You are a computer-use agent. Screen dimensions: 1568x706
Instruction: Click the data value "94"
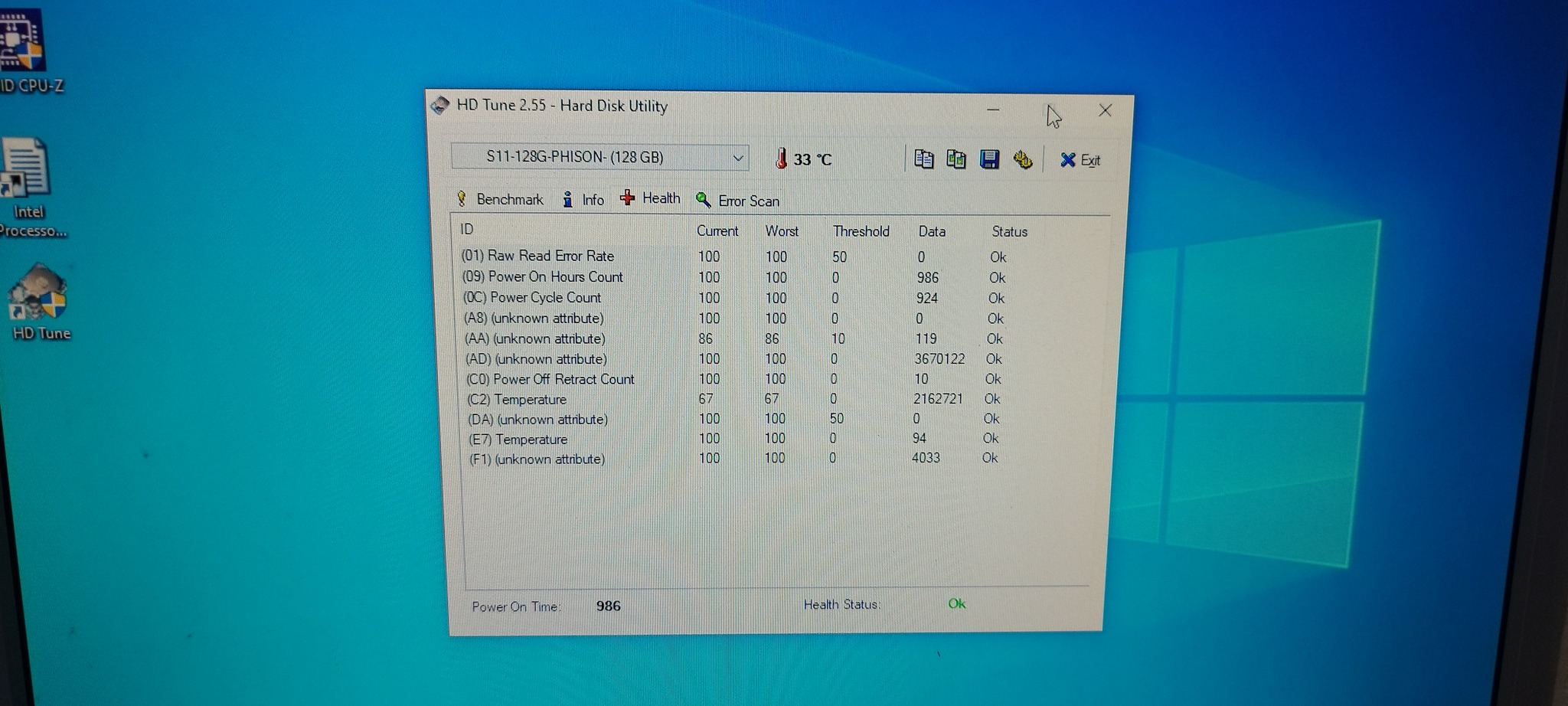tap(919, 438)
